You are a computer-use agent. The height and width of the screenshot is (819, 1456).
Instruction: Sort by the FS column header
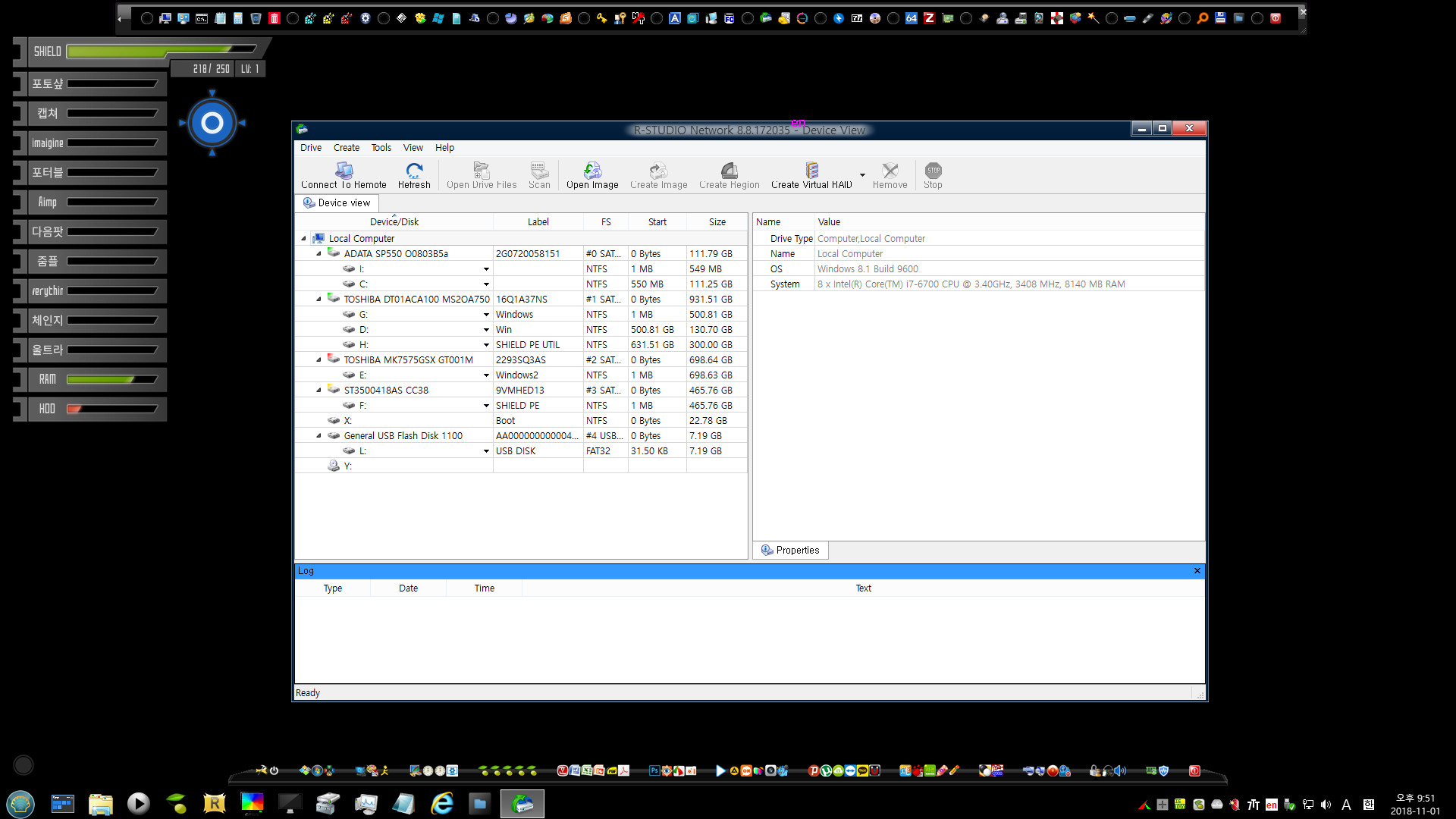click(606, 222)
